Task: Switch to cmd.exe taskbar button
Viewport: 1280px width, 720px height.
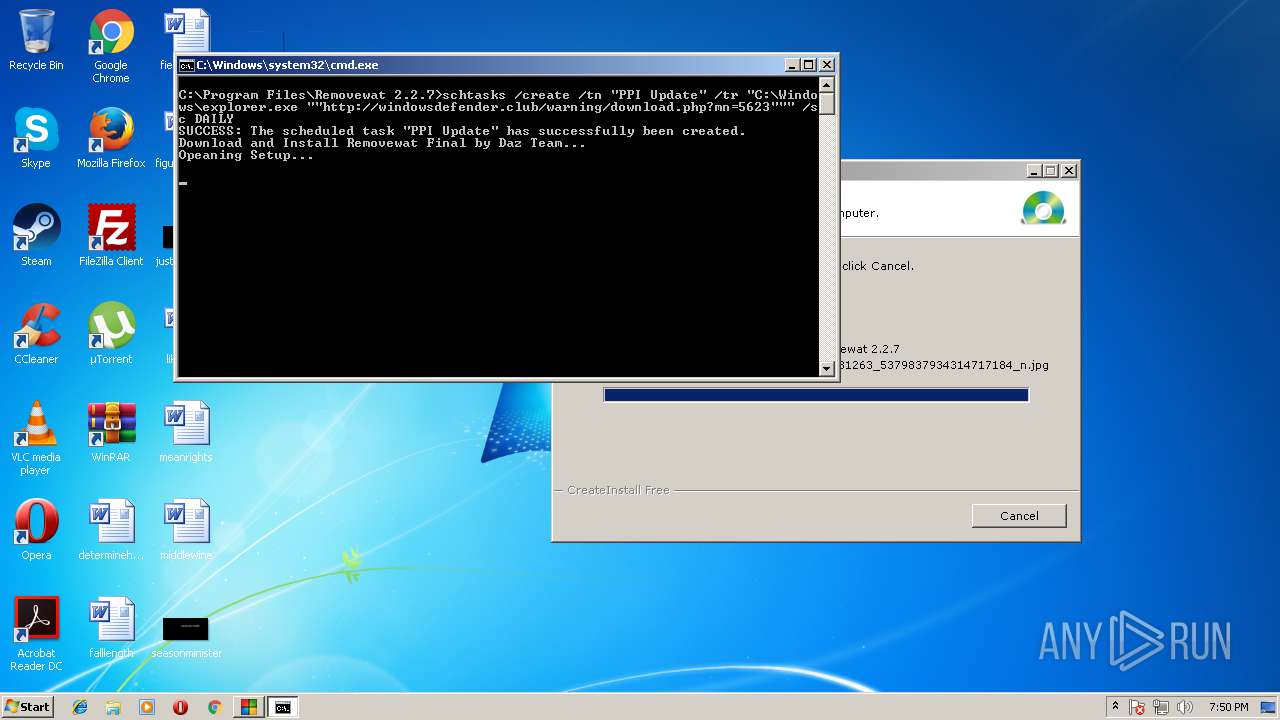Action: (283, 707)
